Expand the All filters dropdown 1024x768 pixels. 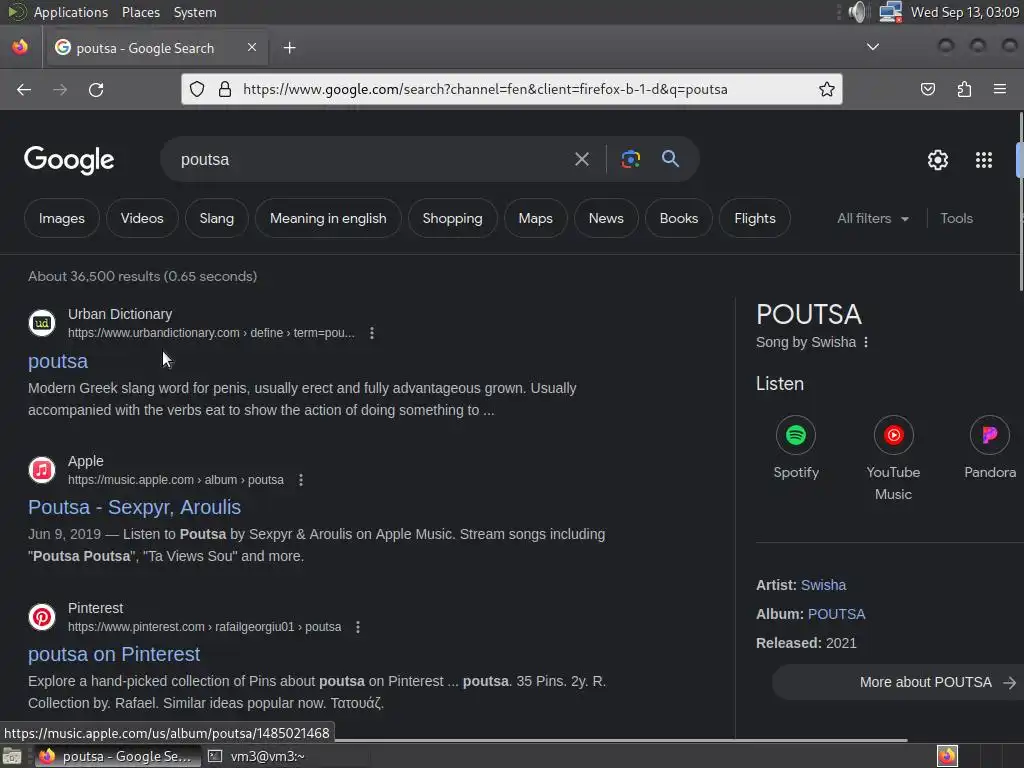[872, 218]
